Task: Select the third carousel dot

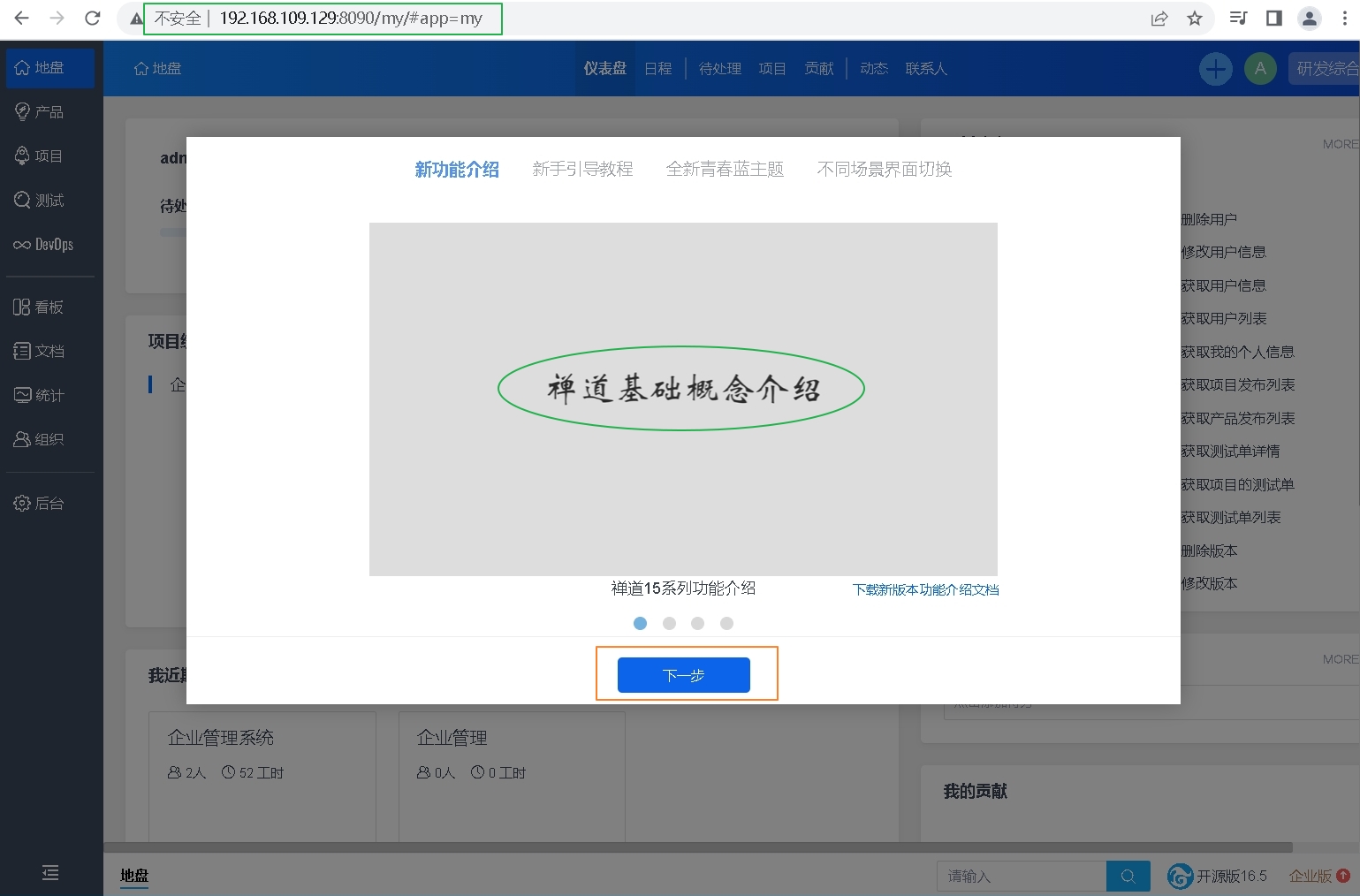Action: (698, 624)
